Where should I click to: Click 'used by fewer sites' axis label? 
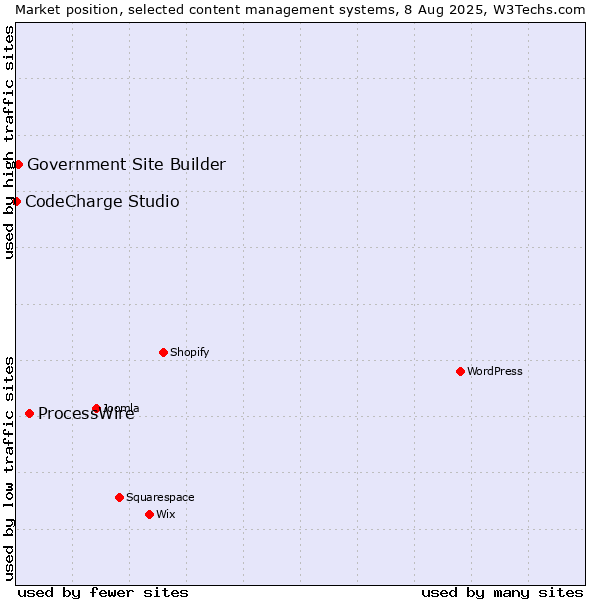click(103, 593)
